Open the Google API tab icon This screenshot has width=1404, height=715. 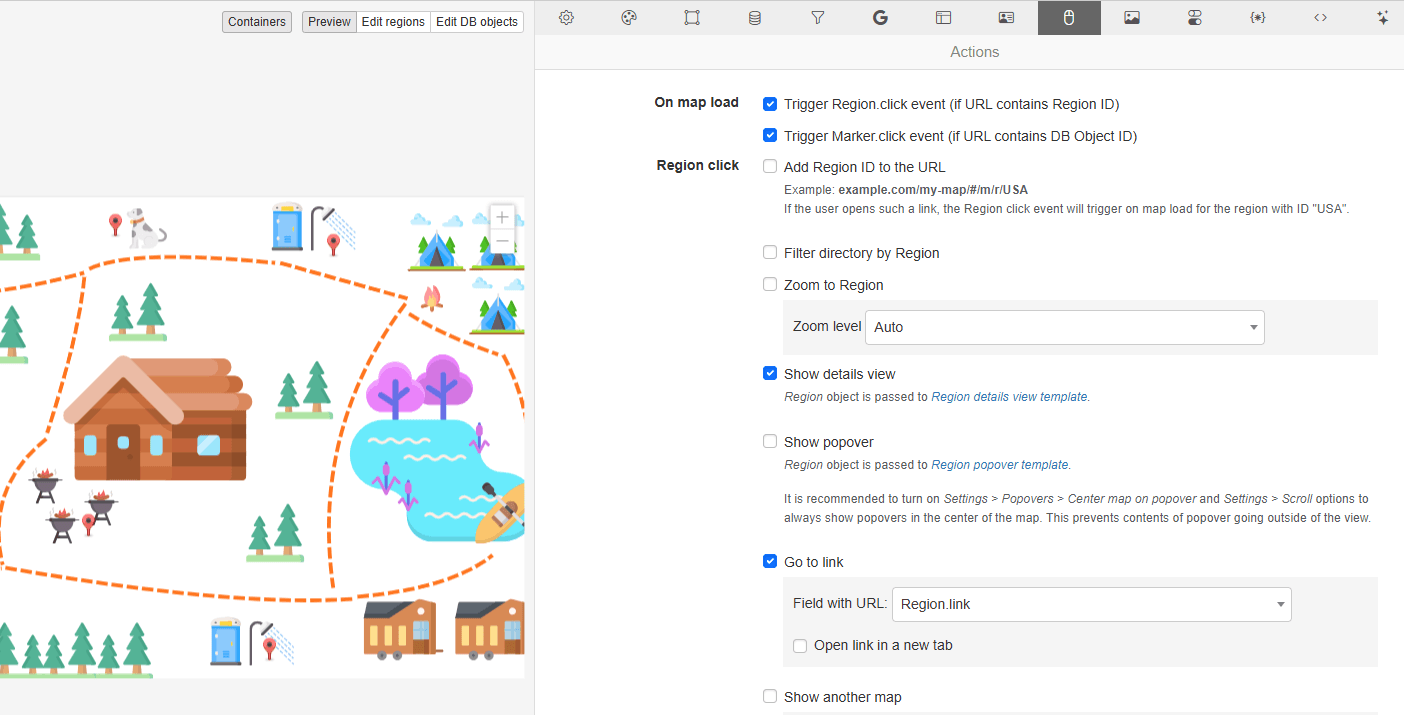(880, 18)
